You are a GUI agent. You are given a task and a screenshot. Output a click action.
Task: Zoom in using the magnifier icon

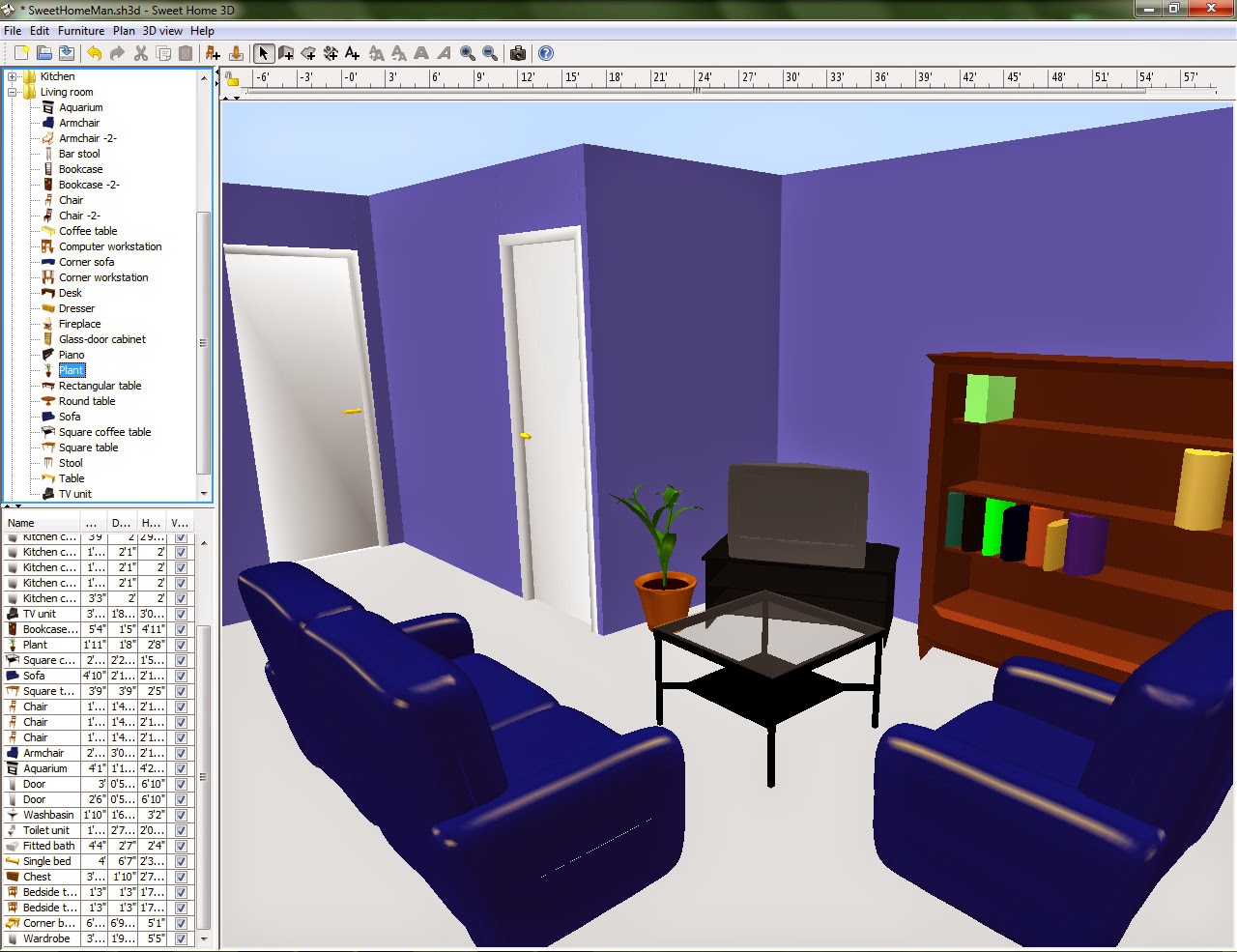coord(468,53)
